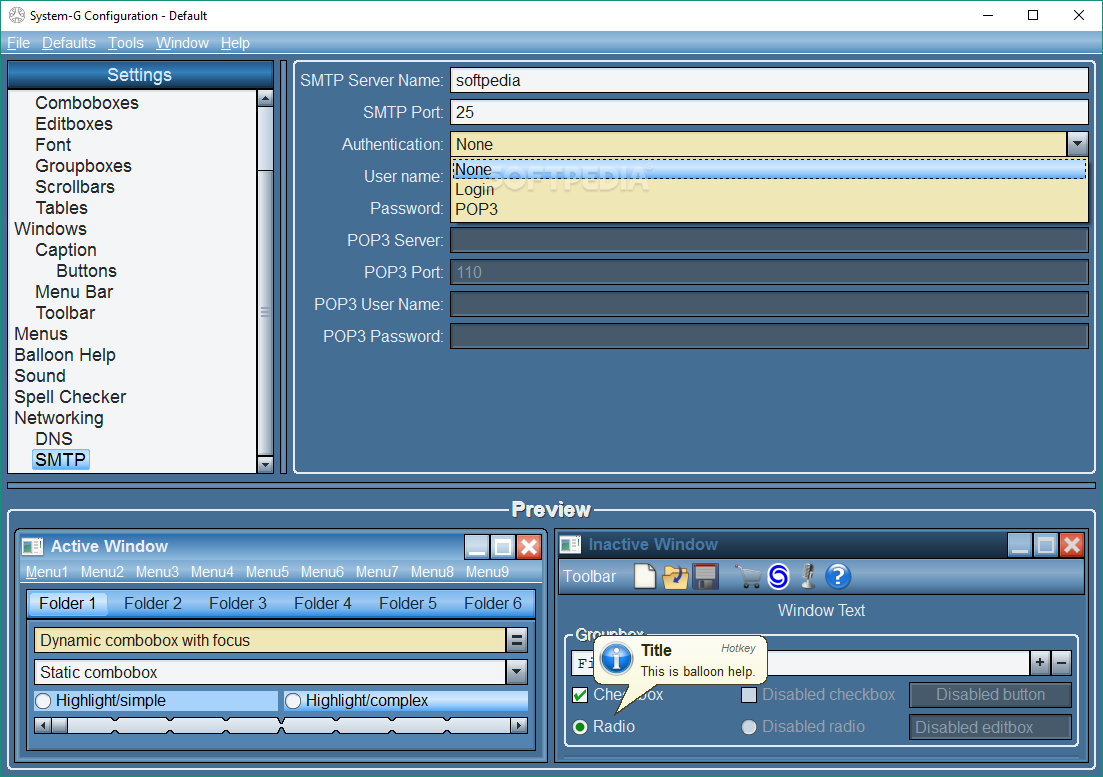Close the Inactive Window preview
The height and width of the screenshot is (777, 1103).
[x=1072, y=544]
